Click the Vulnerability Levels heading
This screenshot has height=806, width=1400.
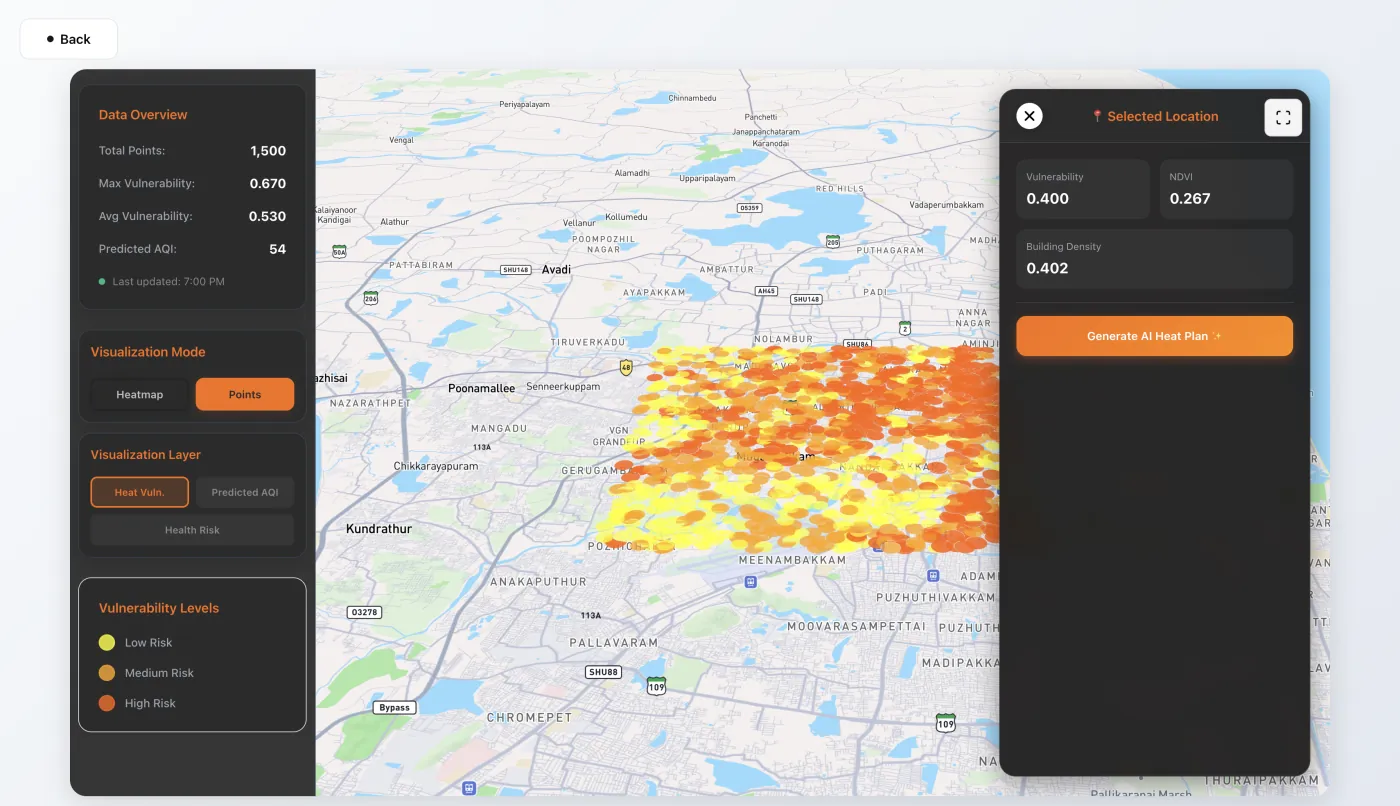pyautogui.click(x=159, y=608)
